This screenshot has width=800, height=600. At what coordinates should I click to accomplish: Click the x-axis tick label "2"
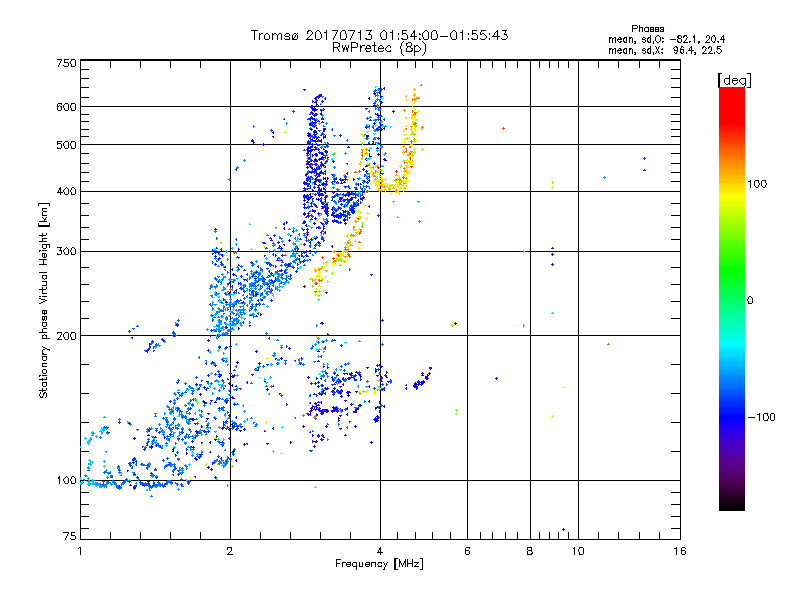pos(230,551)
